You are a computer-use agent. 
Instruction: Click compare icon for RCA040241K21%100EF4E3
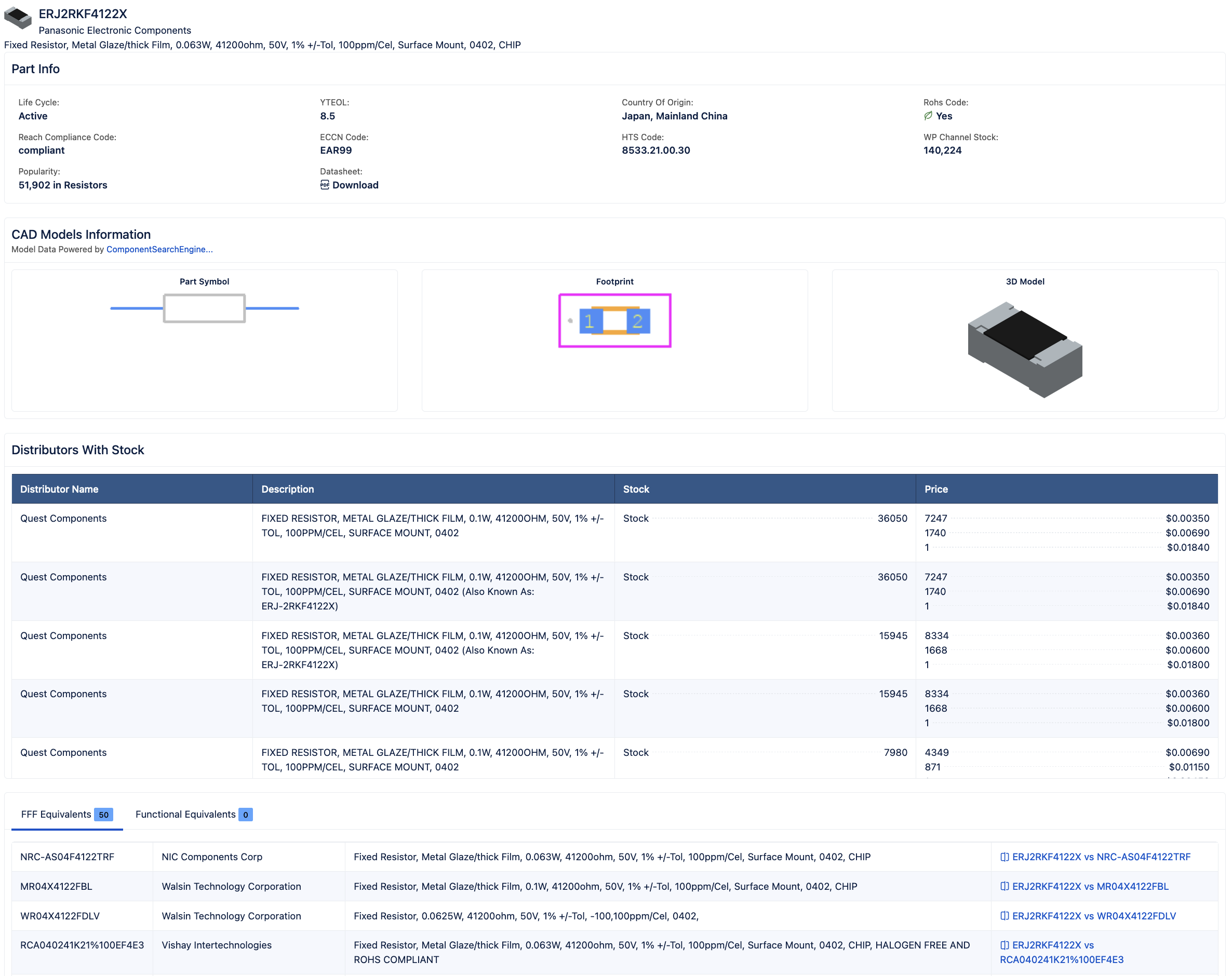coord(1005,944)
